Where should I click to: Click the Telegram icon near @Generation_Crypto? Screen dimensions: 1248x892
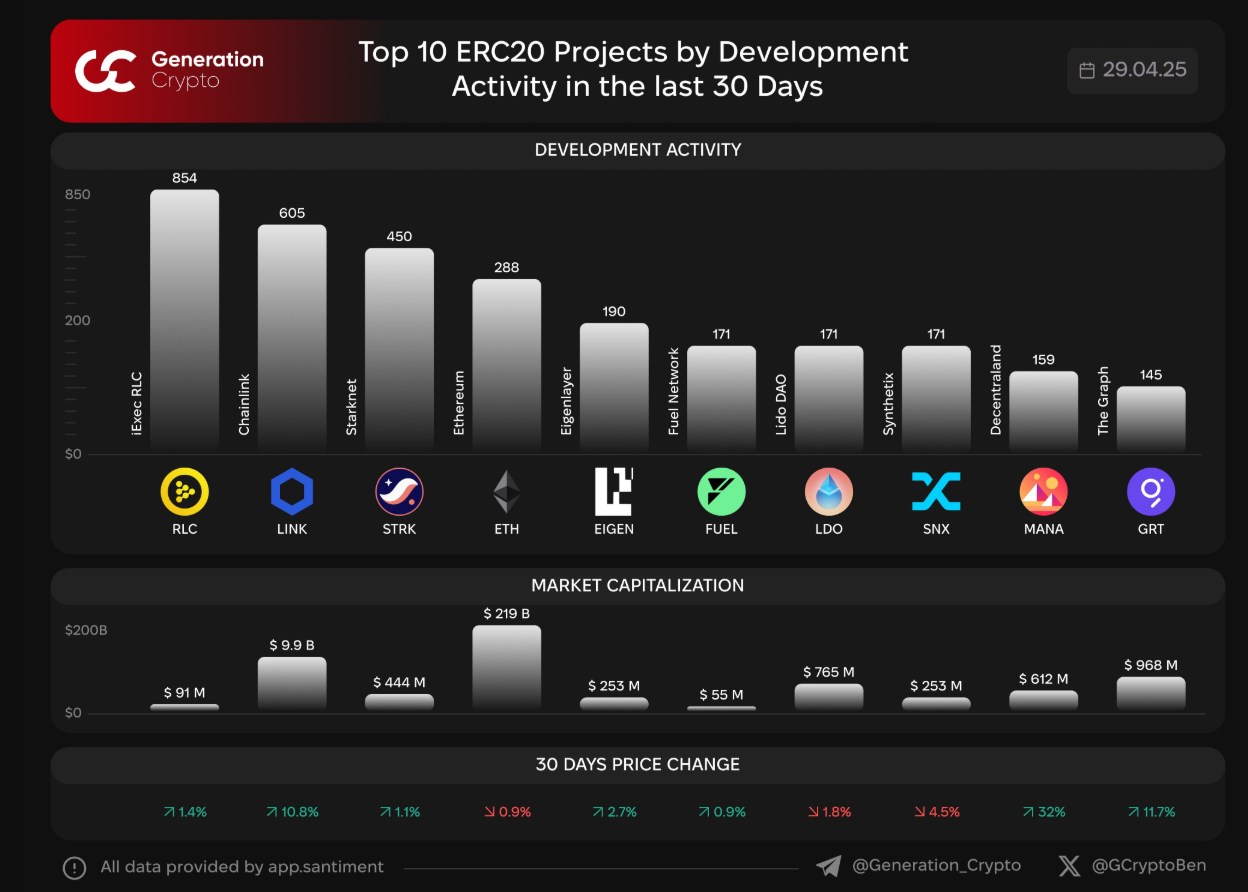pyautogui.click(x=826, y=865)
